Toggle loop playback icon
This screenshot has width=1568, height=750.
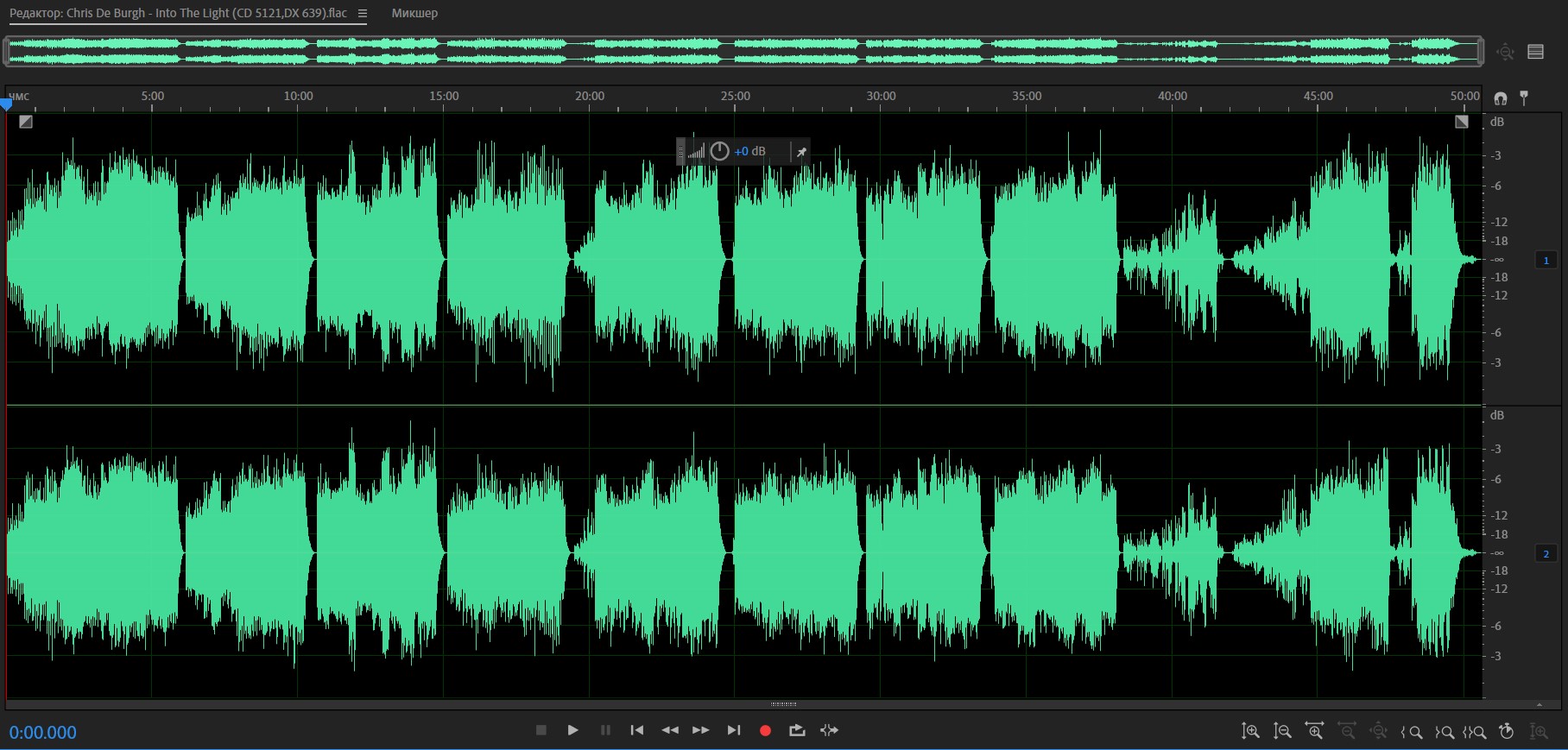coord(797,730)
